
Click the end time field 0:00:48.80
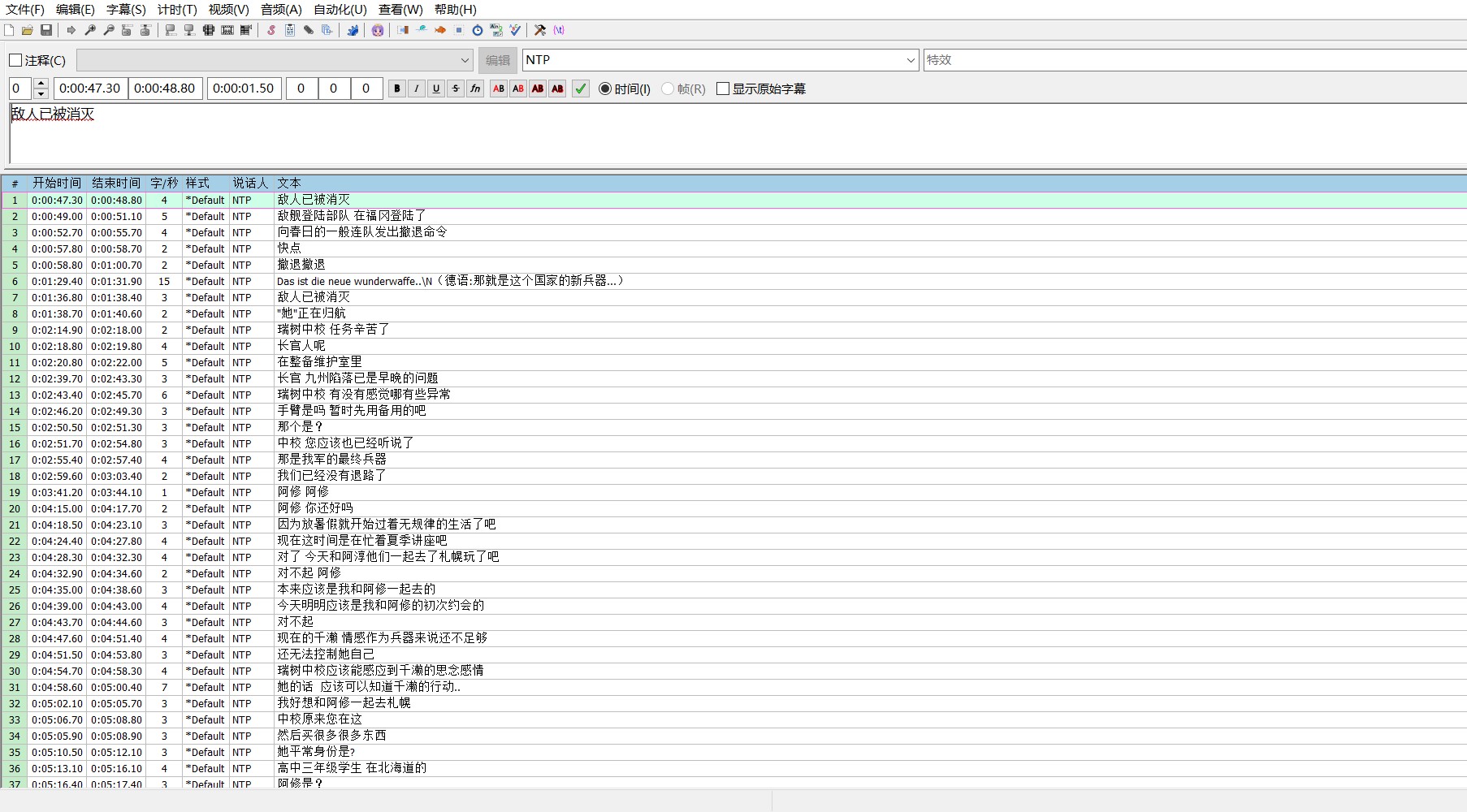166,89
